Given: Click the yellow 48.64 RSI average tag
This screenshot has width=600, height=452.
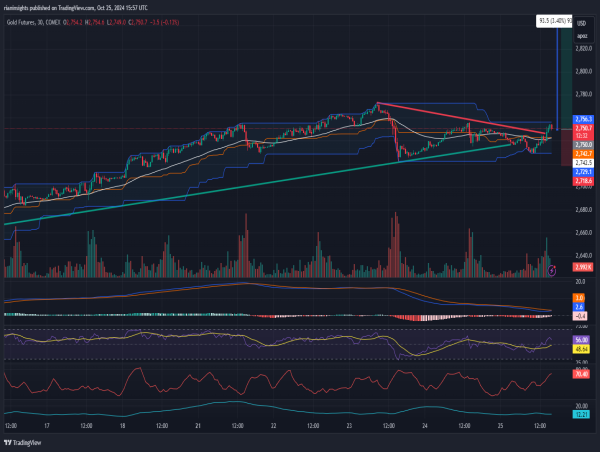Looking at the screenshot, I should [x=581, y=349].
